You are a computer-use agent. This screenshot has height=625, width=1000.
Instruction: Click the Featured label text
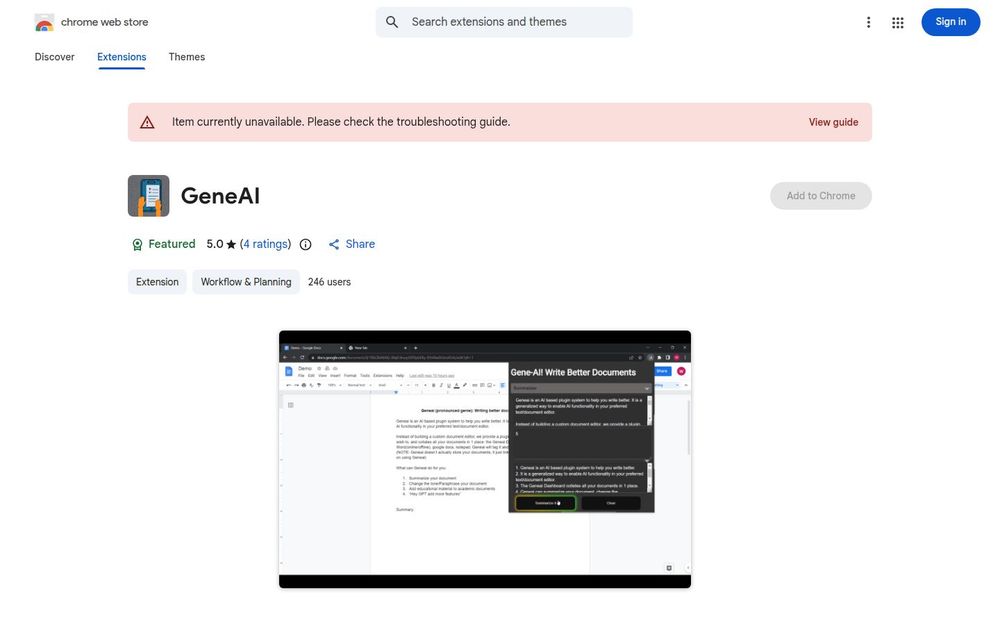coord(172,244)
